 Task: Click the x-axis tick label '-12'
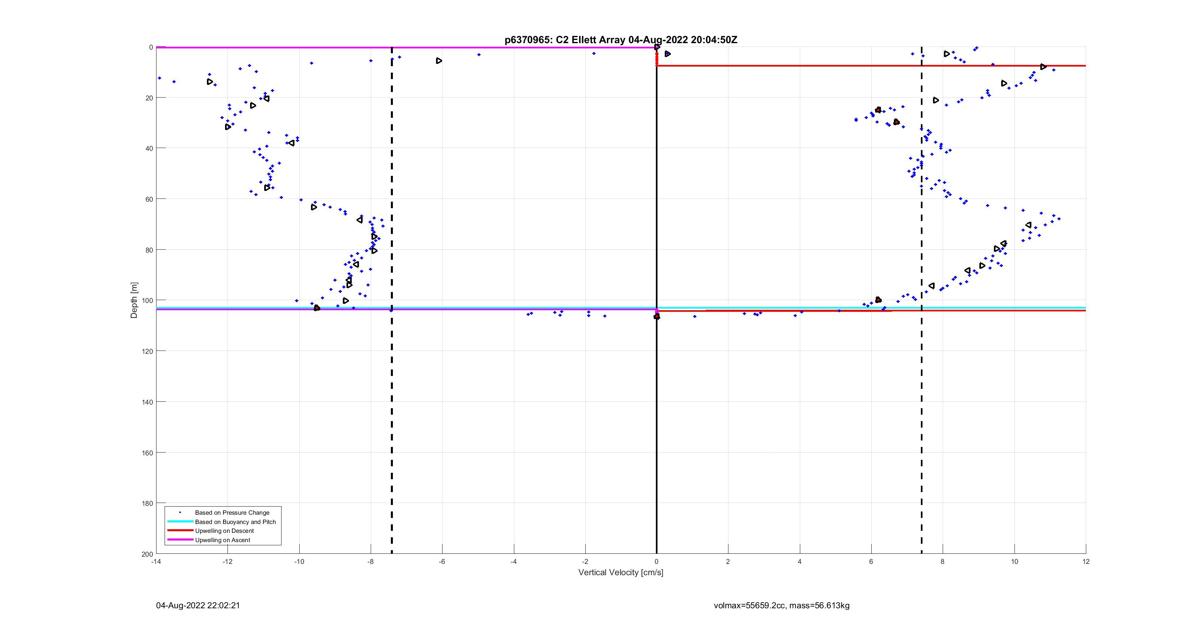tap(227, 561)
